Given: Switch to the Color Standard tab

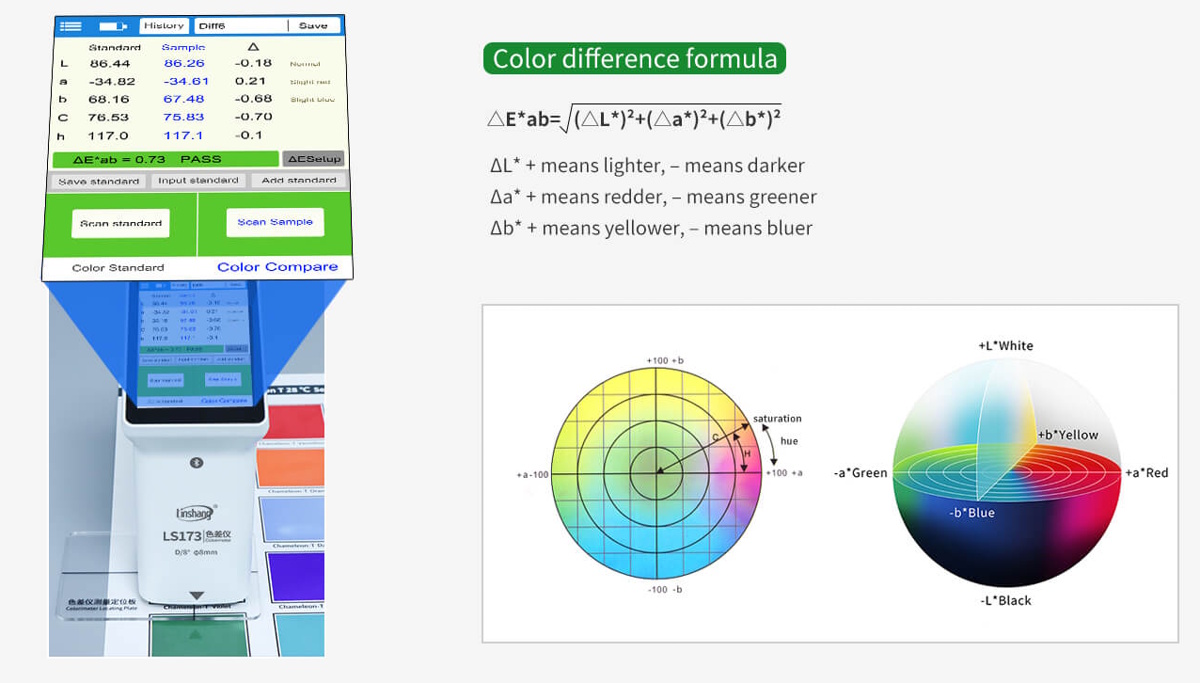Looking at the screenshot, I should pyautogui.click(x=118, y=268).
